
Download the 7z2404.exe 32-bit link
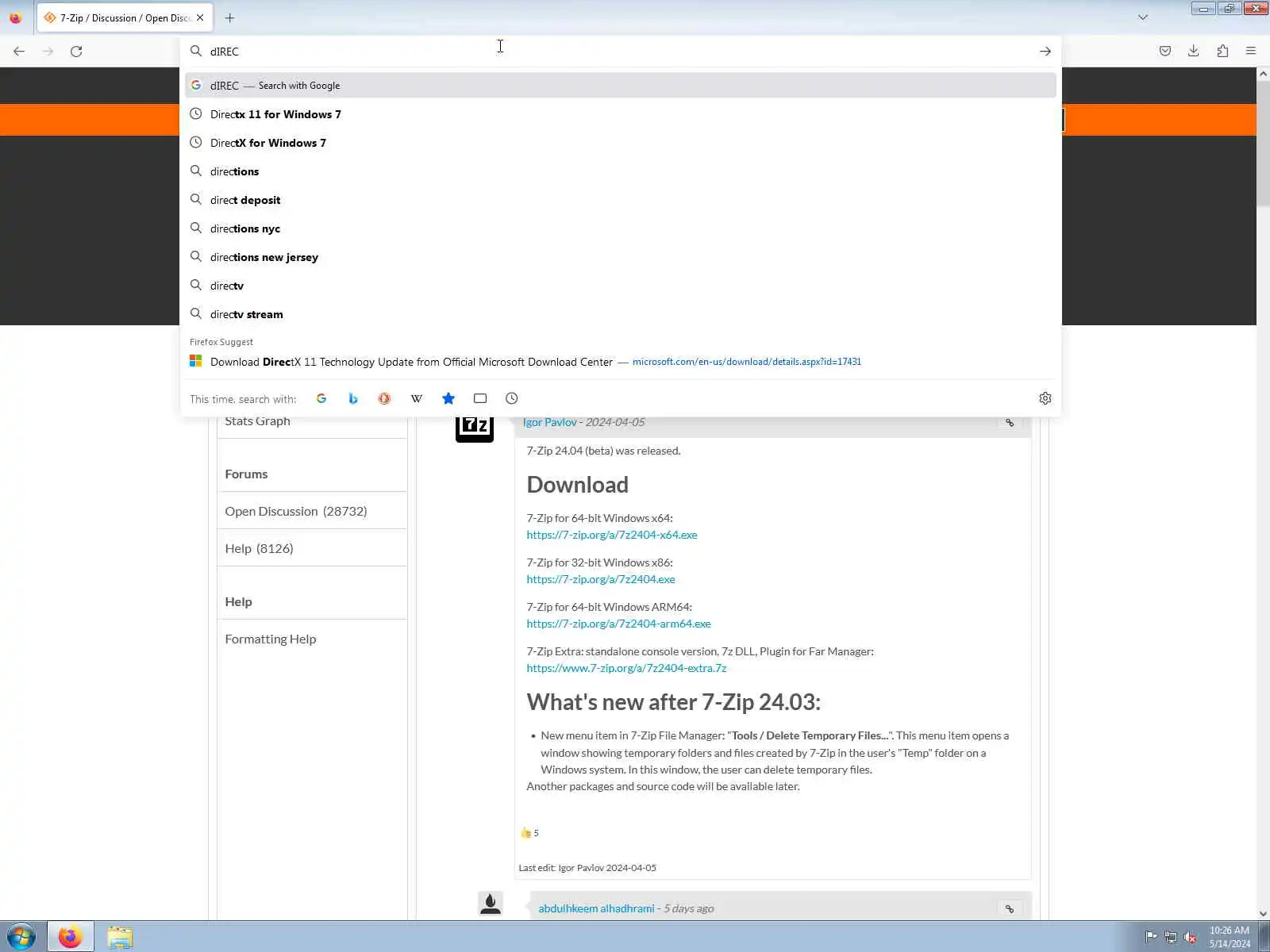click(601, 579)
